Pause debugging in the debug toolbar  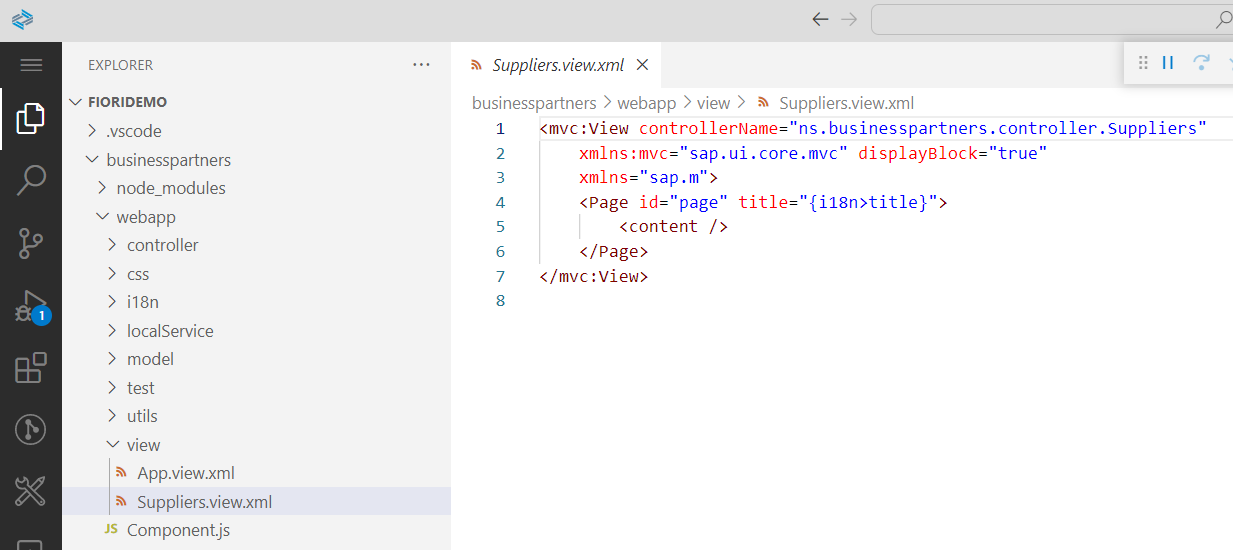pos(1167,63)
